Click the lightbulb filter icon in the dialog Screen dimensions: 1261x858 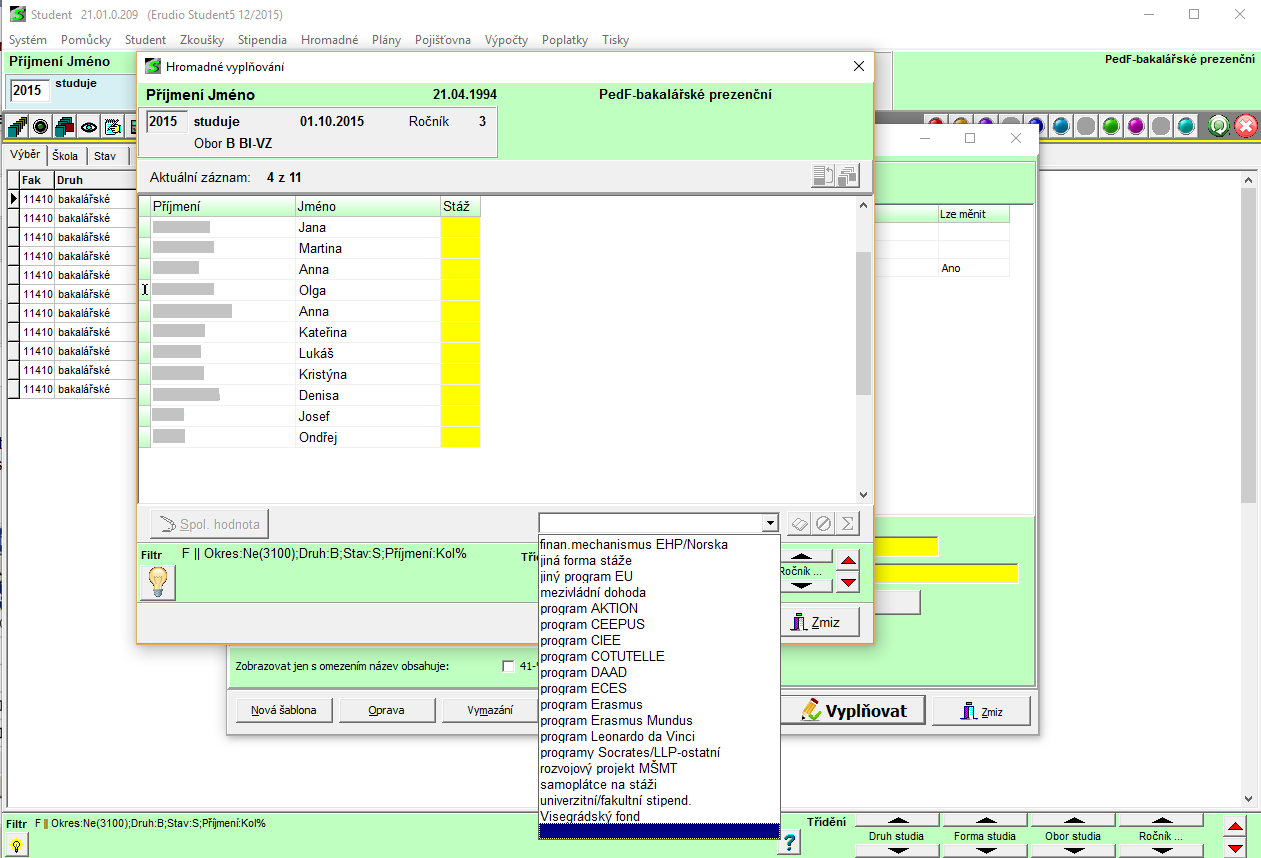(158, 582)
